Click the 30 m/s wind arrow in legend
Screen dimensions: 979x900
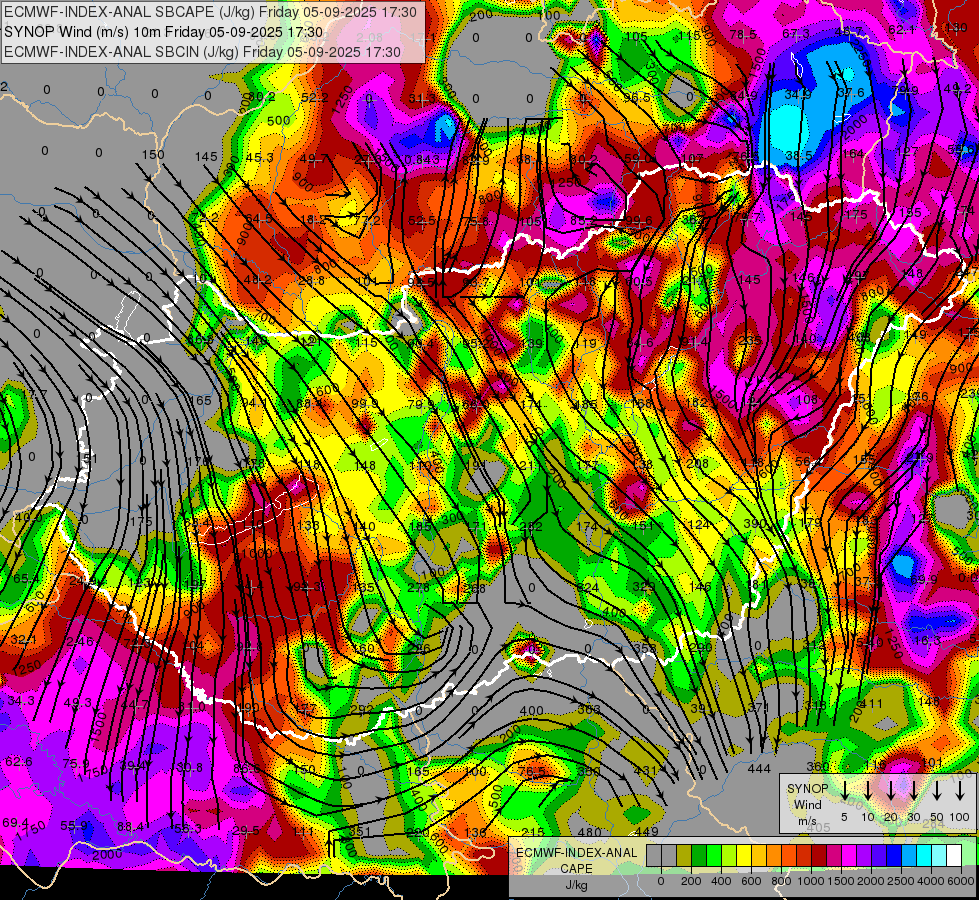(913, 791)
